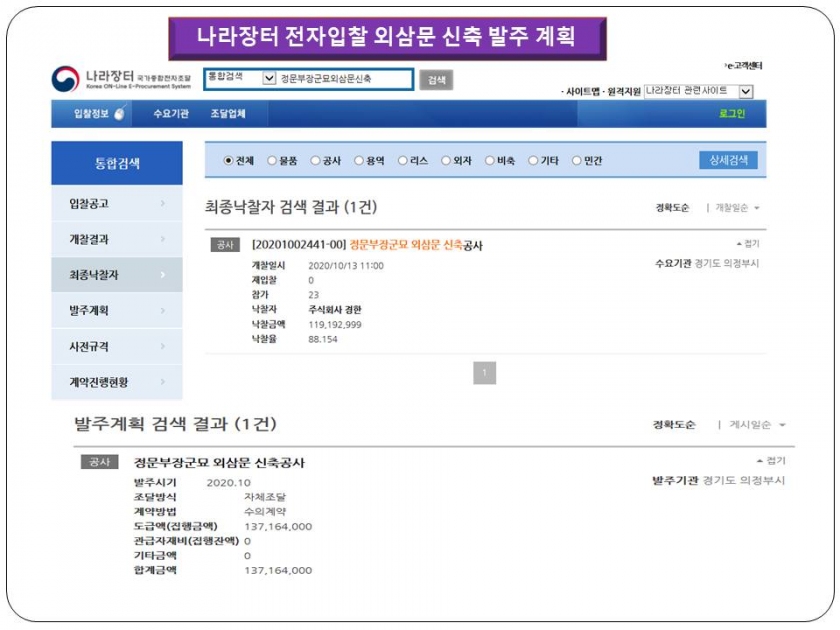Select the 용역 radio button
Screen dimensions: 840x630
[359, 160]
